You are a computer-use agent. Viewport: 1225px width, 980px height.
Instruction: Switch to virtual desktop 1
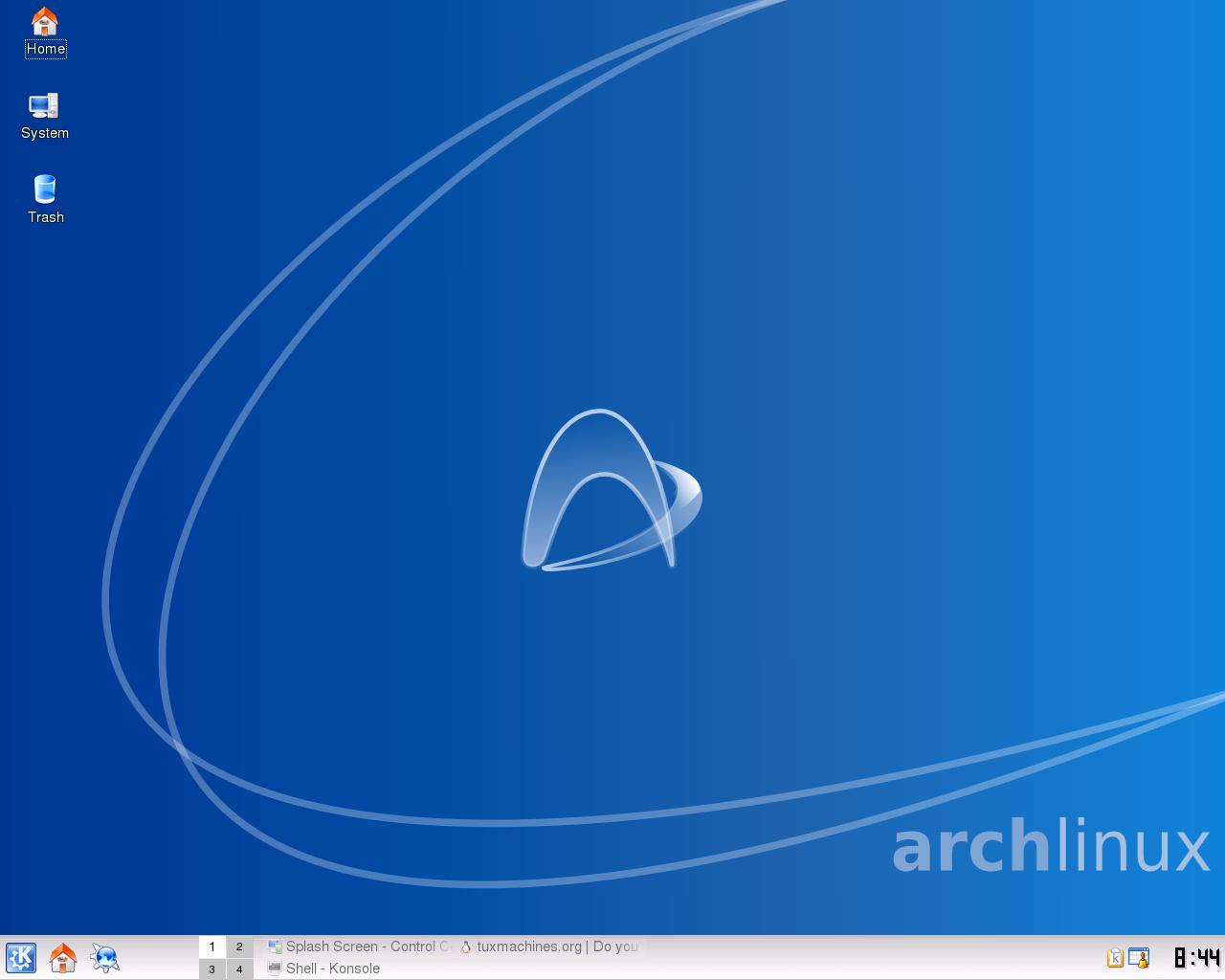212,947
